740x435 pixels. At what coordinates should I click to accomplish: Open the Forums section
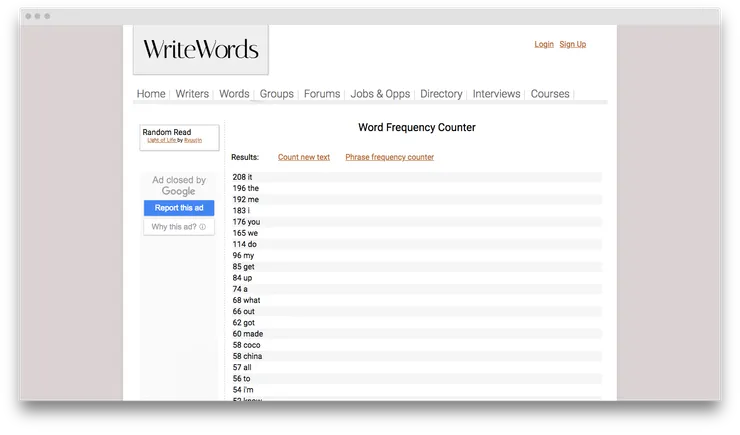(x=322, y=94)
